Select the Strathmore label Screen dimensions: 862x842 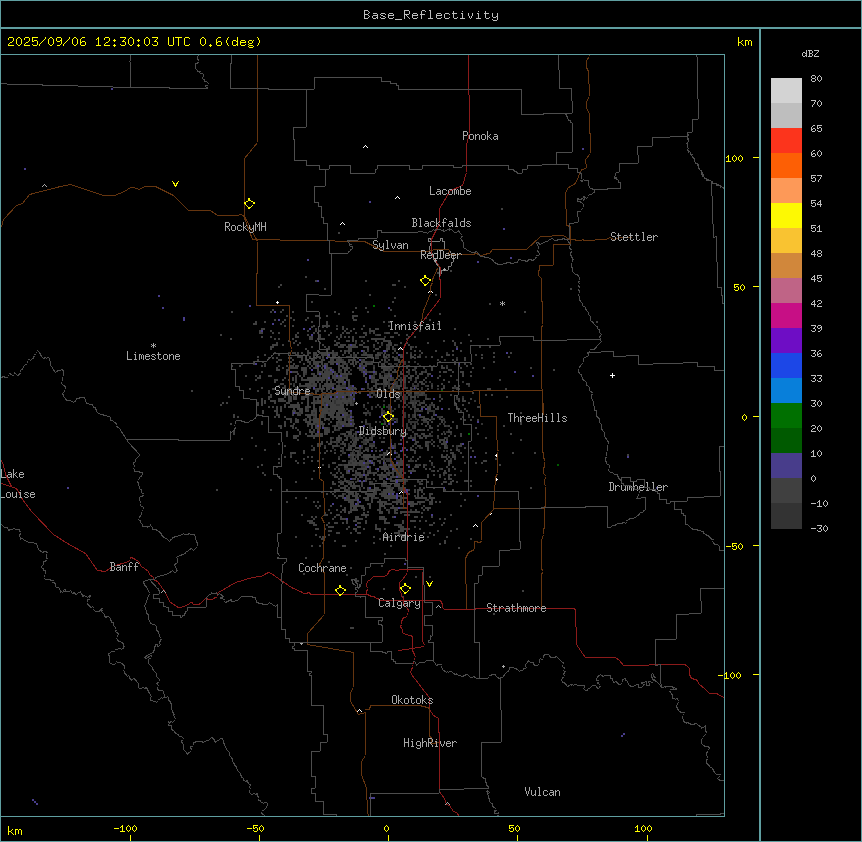(x=516, y=608)
